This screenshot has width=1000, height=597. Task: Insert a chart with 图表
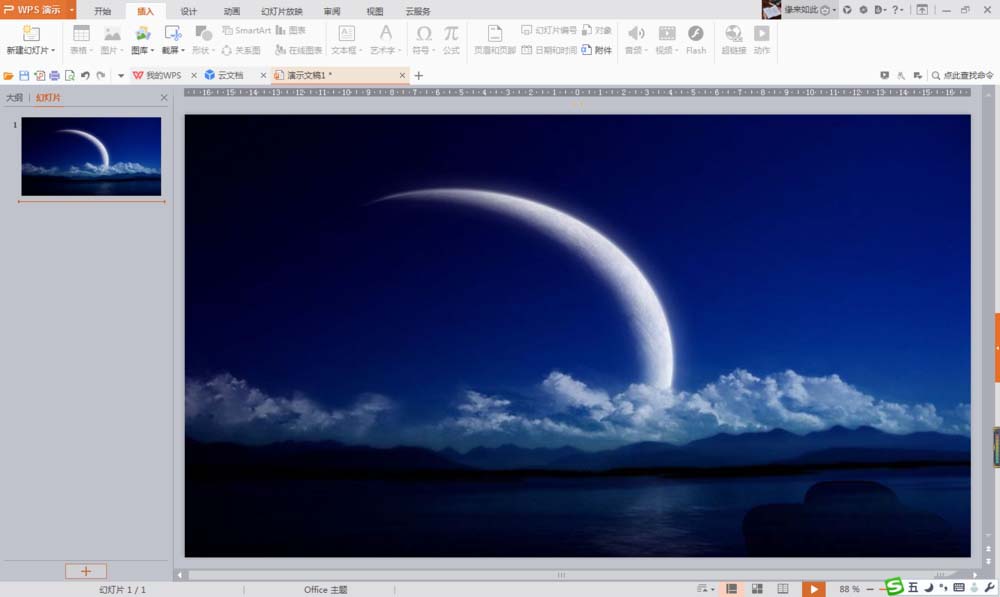coord(291,30)
